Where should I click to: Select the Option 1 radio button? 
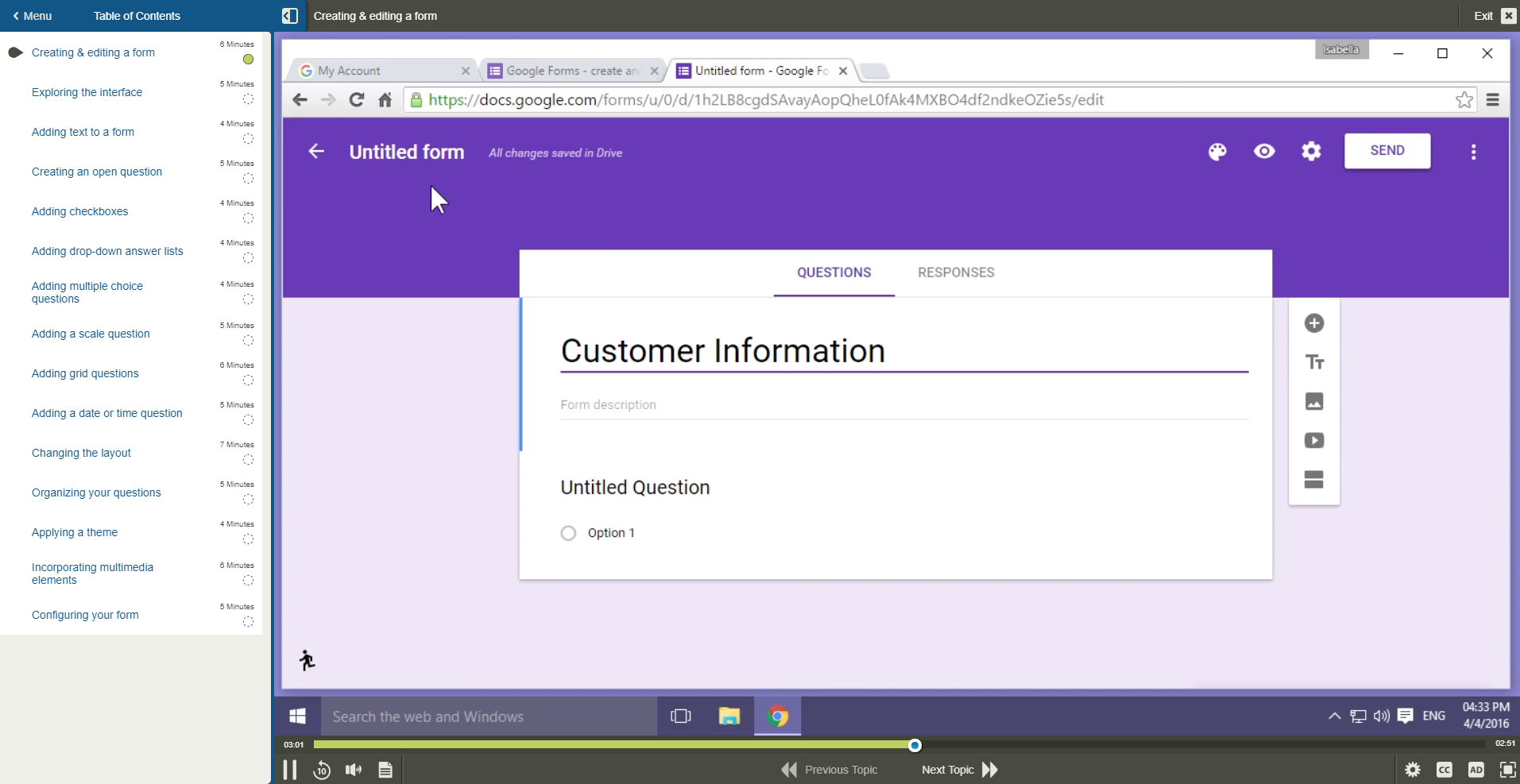(x=567, y=533)
